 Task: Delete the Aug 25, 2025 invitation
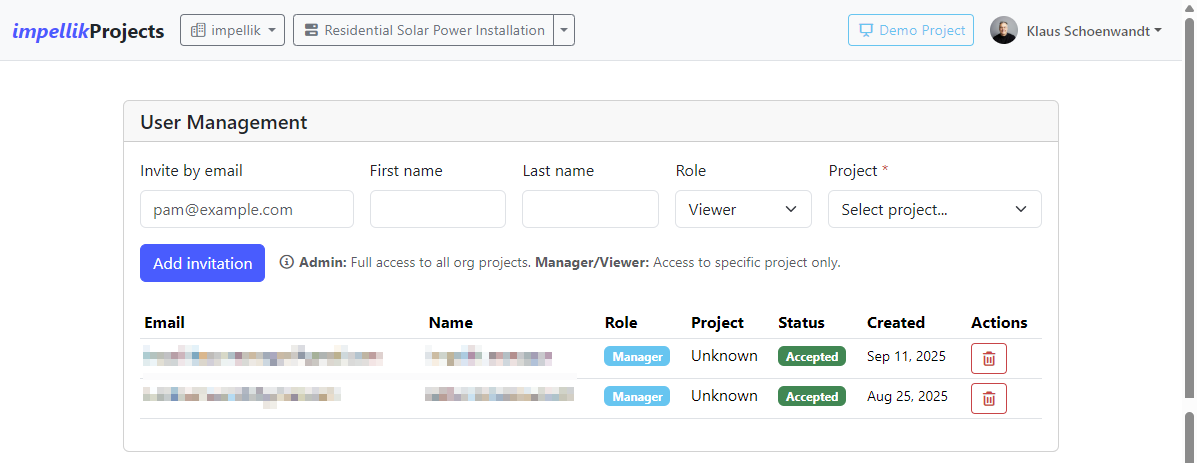989,398
